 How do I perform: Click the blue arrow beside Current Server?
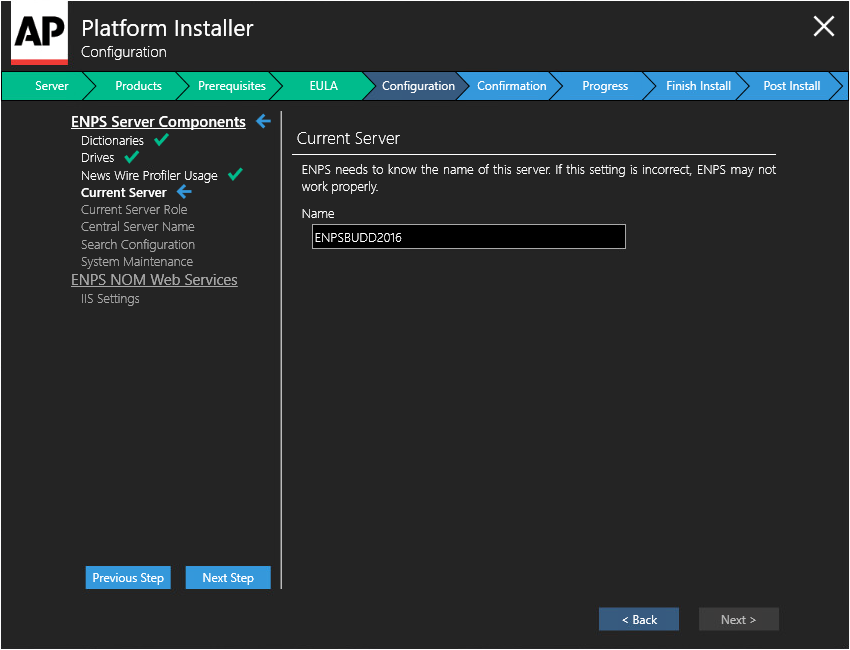(x=184, y=191)
